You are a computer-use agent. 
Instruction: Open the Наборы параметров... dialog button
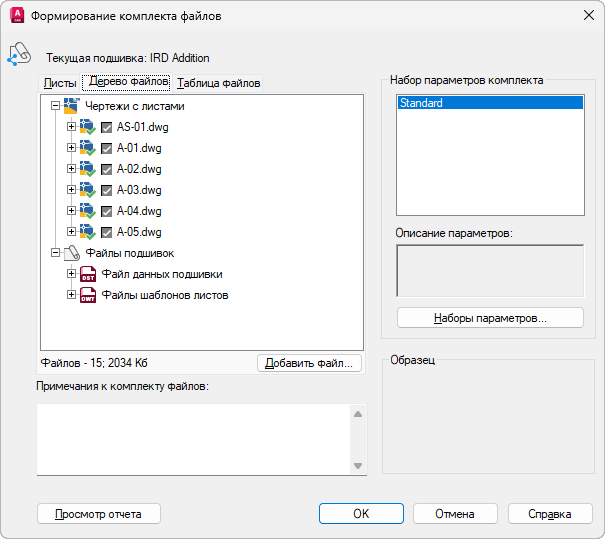490,318
